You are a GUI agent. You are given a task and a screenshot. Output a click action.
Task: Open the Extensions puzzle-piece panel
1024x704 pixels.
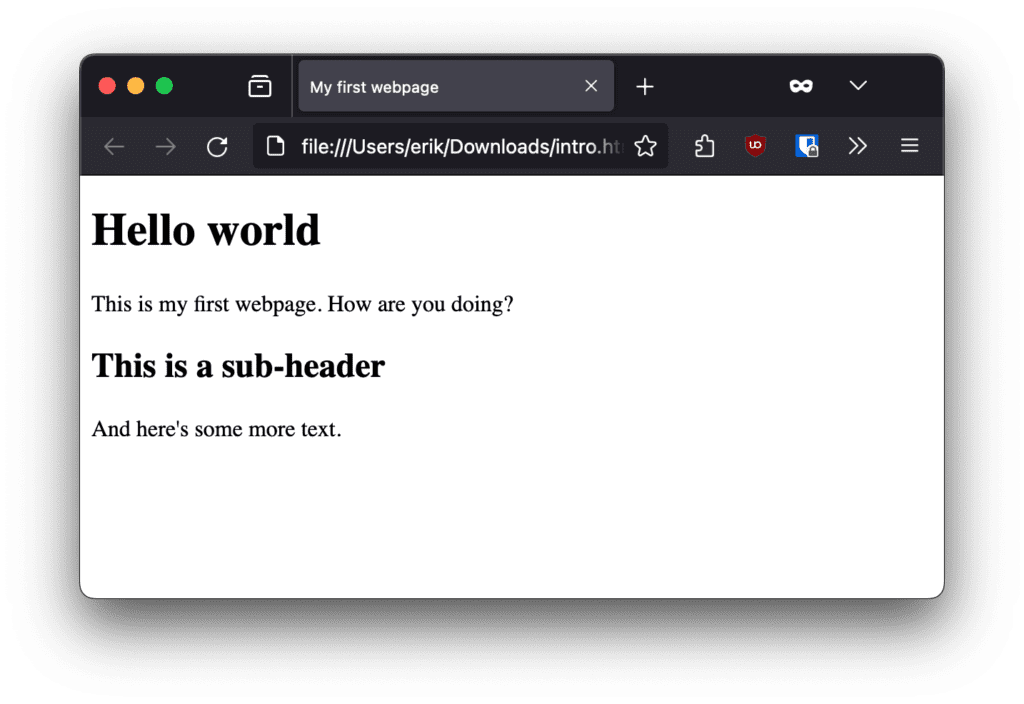(705, 147)
